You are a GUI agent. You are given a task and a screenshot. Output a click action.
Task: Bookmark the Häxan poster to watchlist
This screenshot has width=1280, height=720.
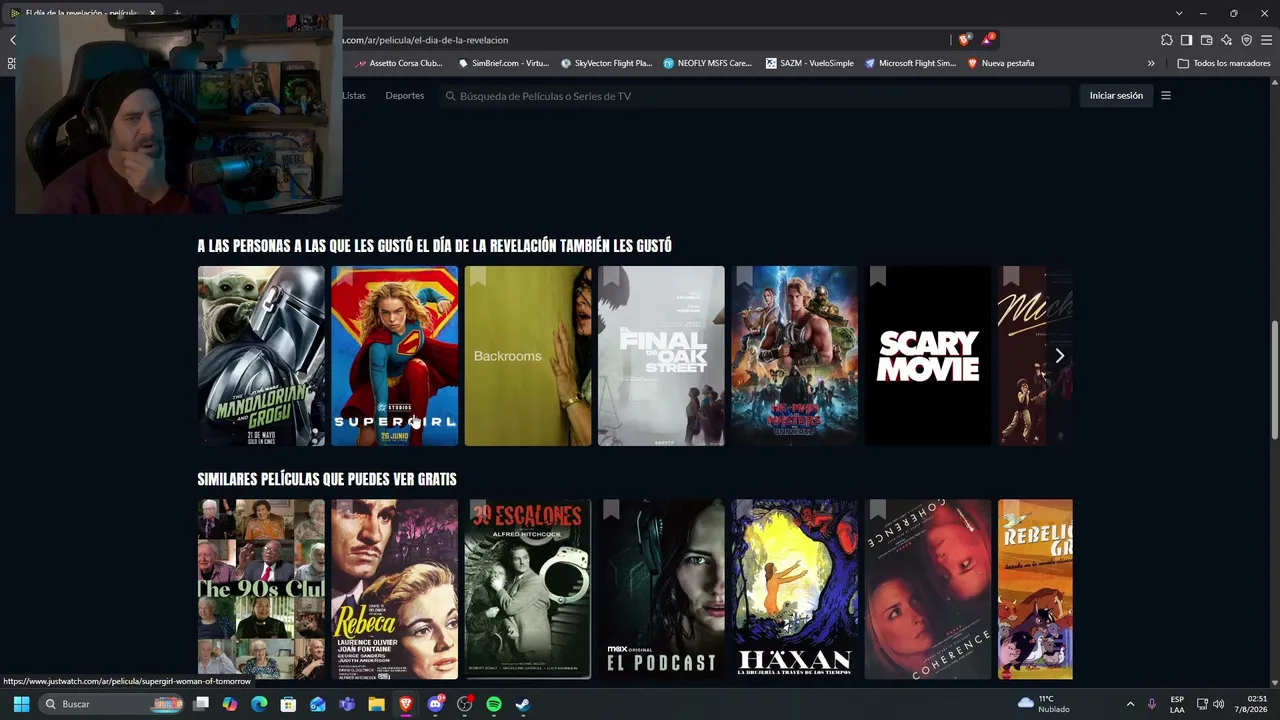point(744,510)
